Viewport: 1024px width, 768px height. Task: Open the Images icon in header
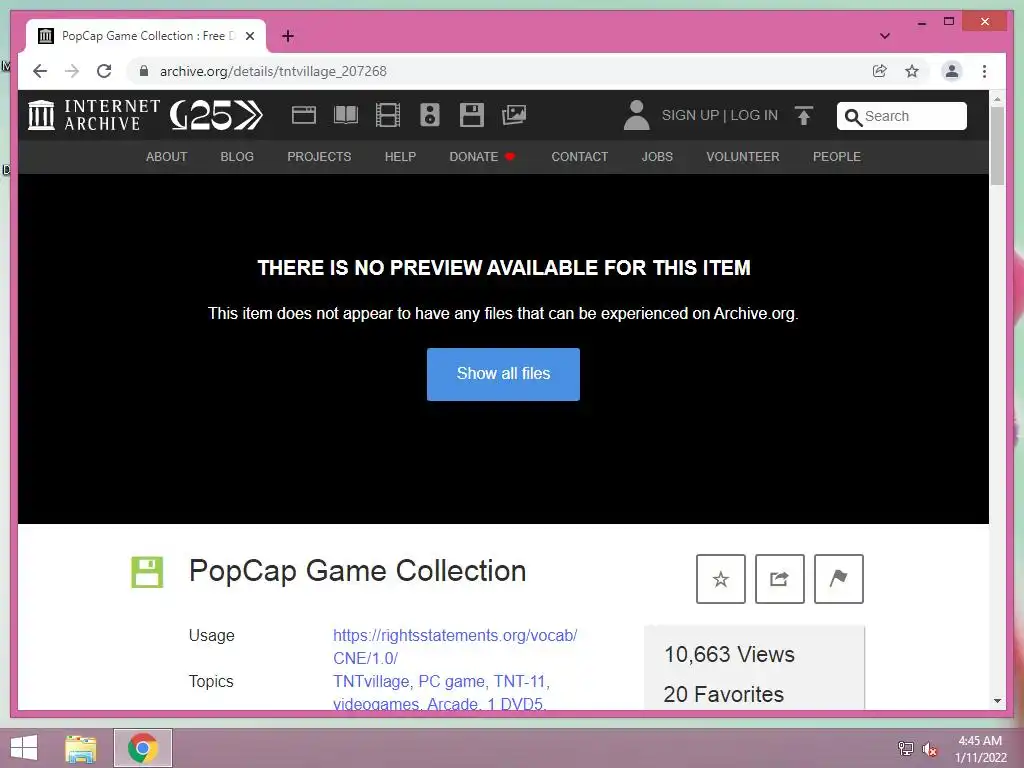(x=513, y=115)
